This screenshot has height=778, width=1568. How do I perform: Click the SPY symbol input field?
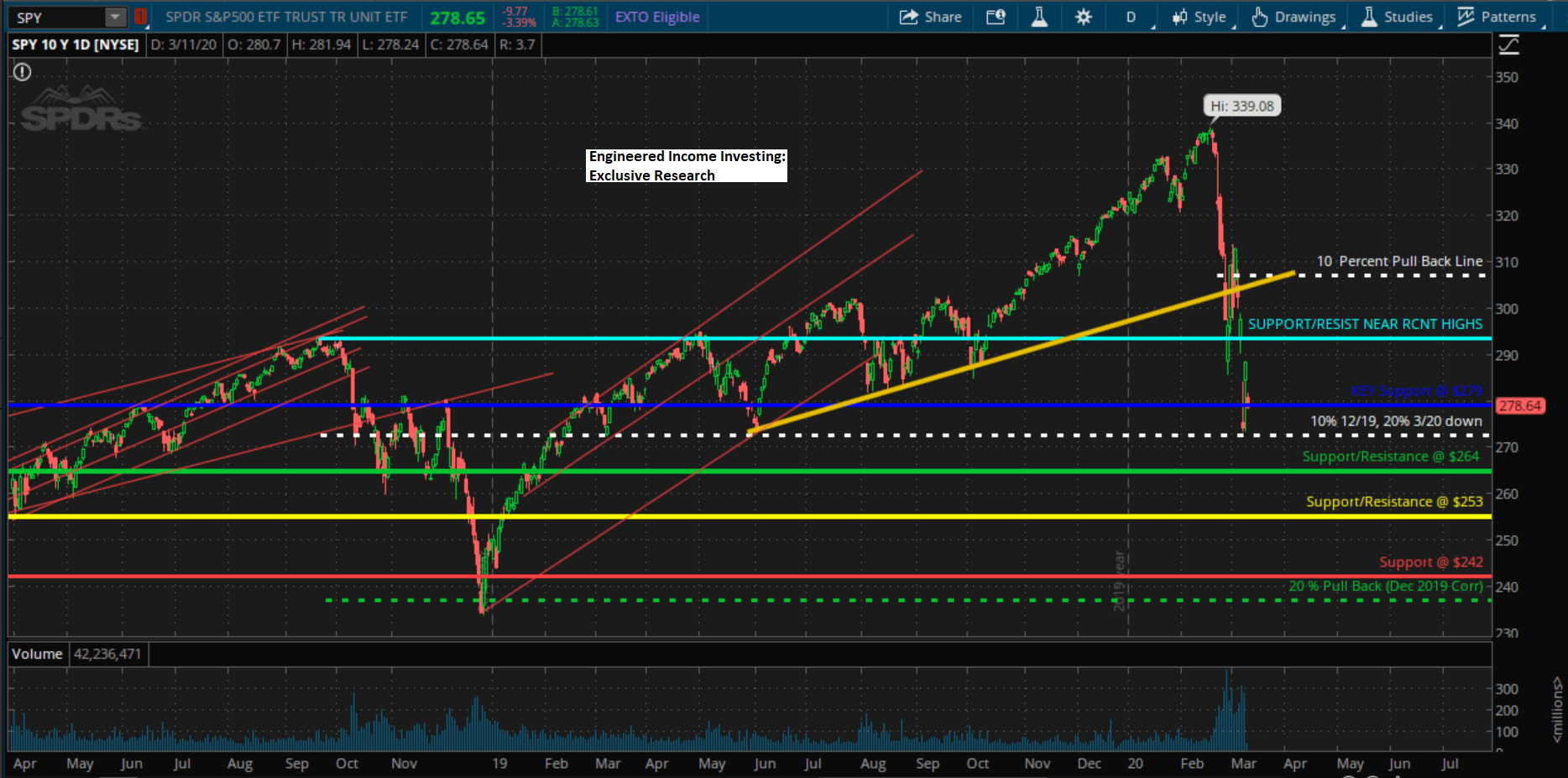57,17
